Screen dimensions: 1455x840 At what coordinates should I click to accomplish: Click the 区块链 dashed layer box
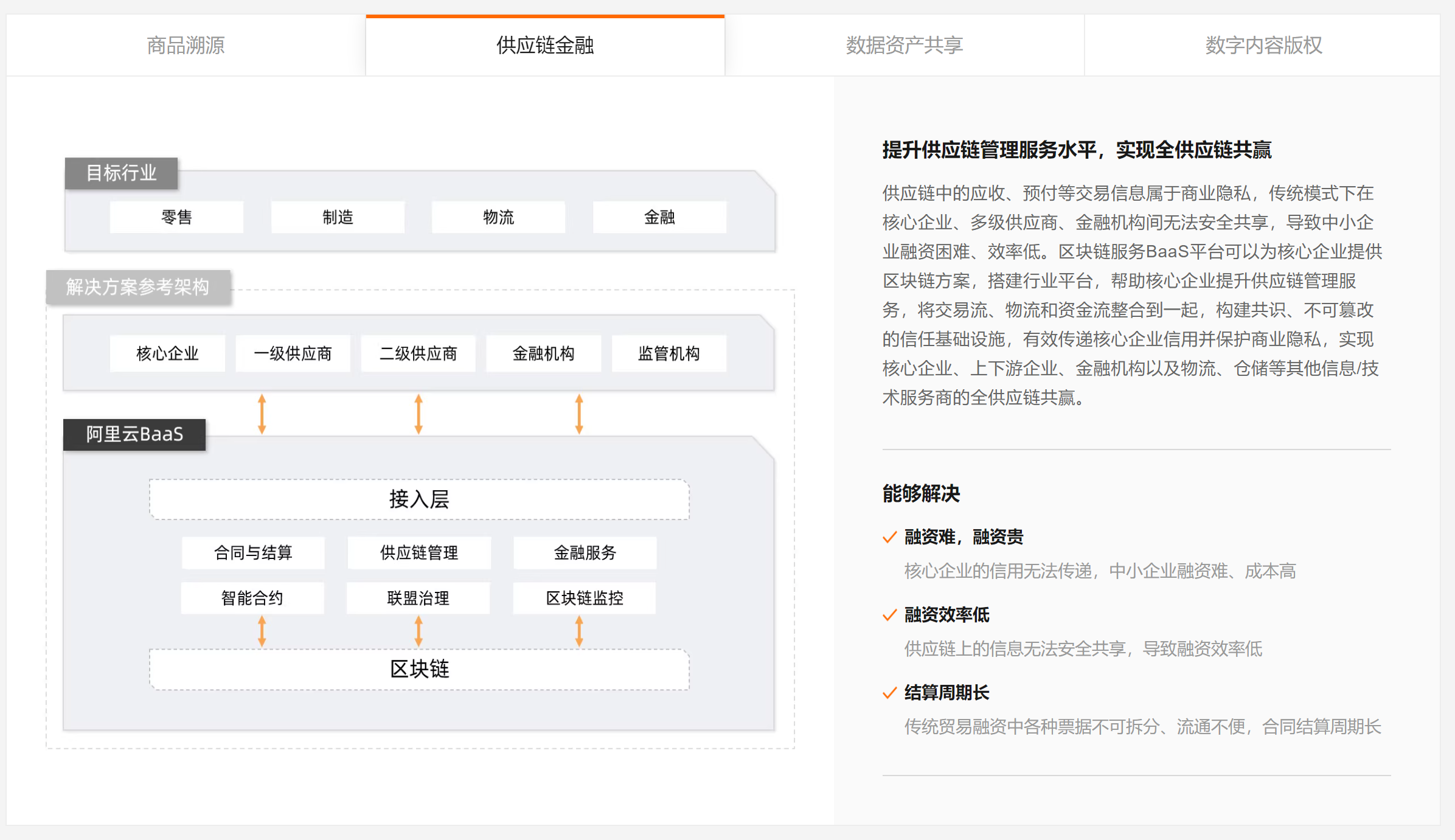(419, 669)
